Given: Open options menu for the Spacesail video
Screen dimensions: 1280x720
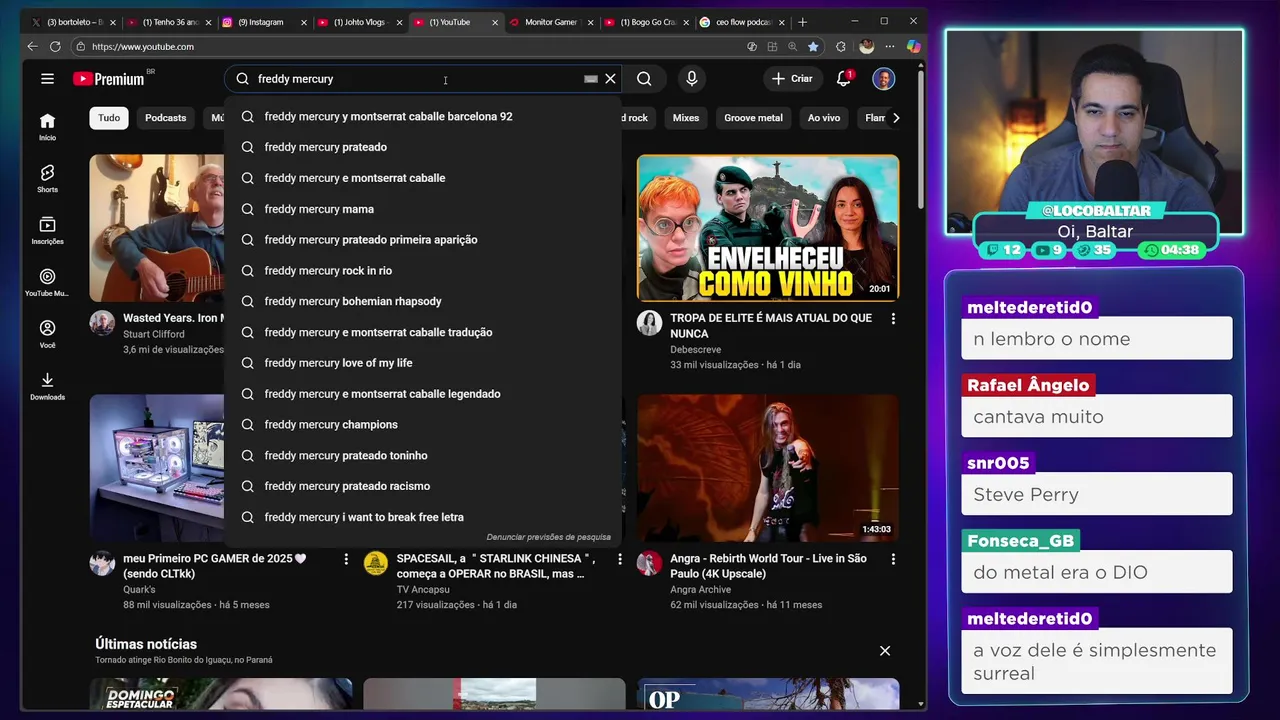Looking at the screenshot, I should tap(619, 560).
